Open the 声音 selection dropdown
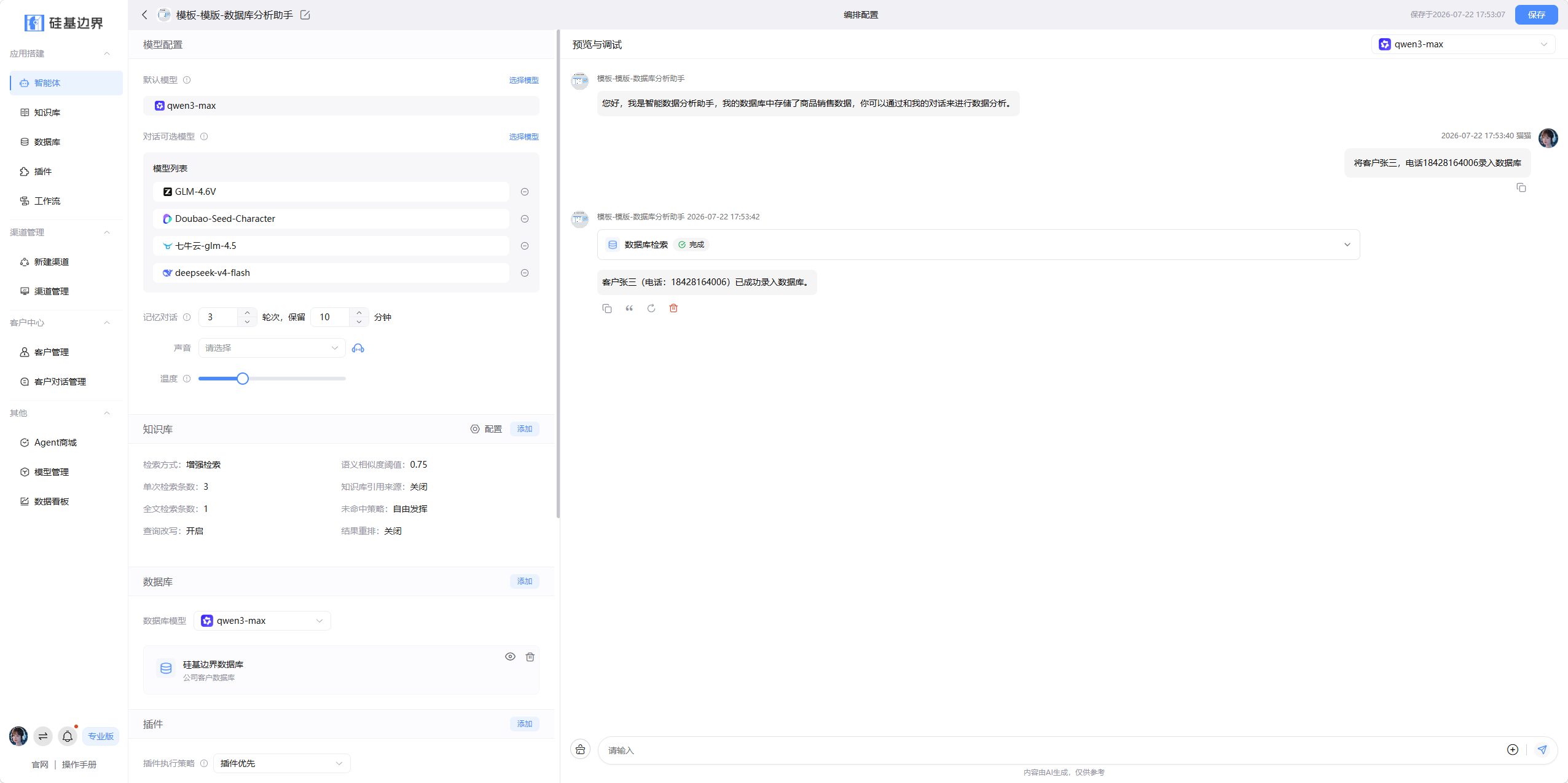The image size is (1568, 783). coord(272,348)
